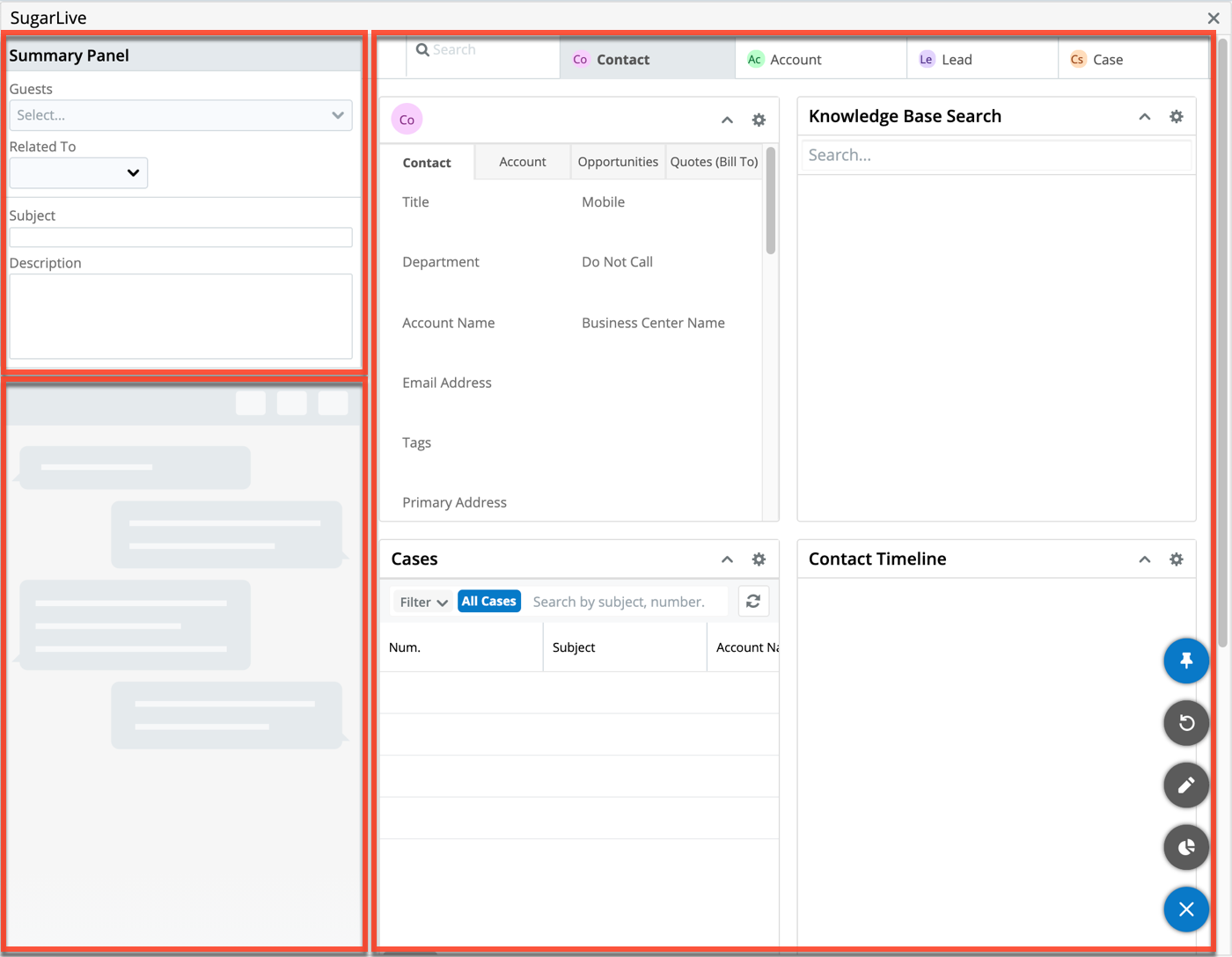
Task: Click the restore history circular arrow icon
Action: click(x=1185, y=722)
